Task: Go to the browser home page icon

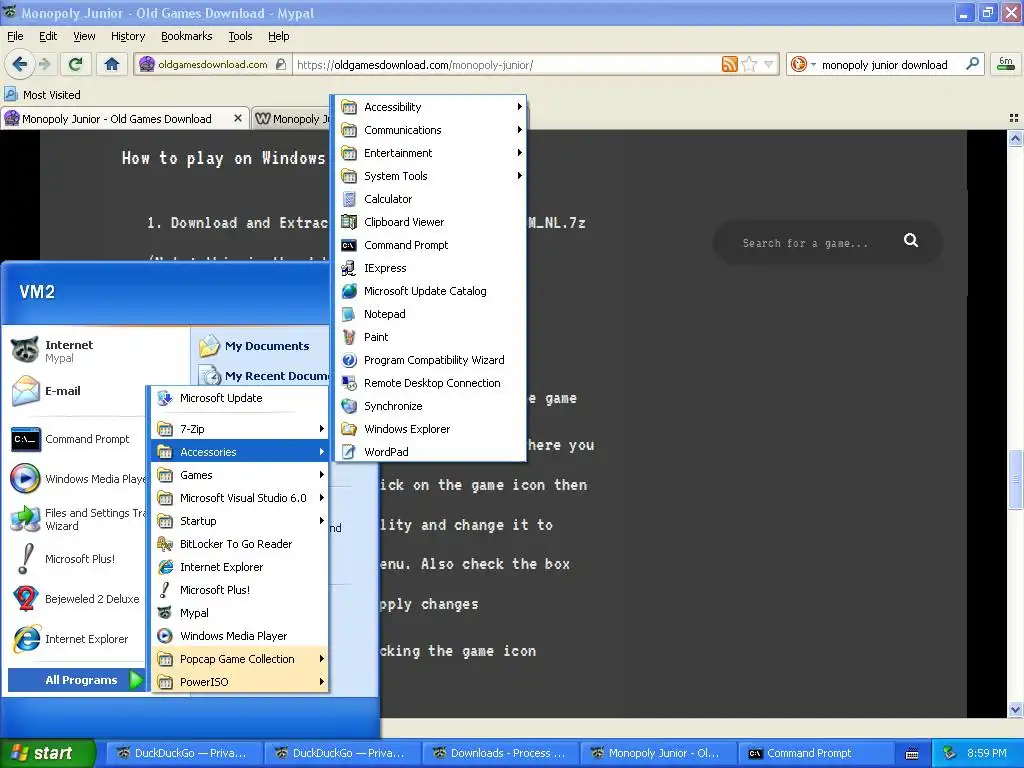Action: [112, 64]
